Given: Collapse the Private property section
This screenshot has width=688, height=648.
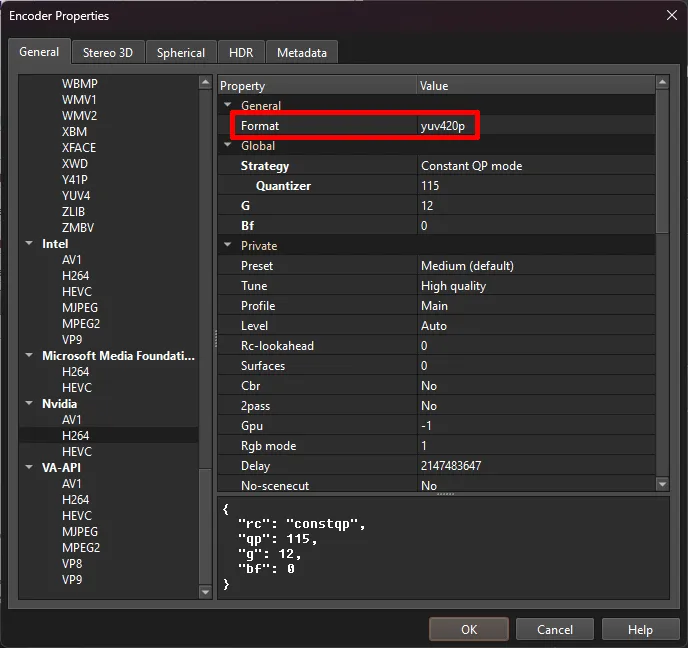Looking at the screenshot, I should (228, 246).
